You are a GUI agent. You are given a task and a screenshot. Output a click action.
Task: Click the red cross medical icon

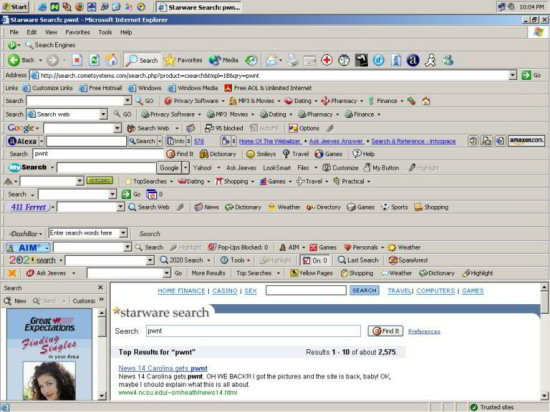pyautogui.click(x=327, y=60)
